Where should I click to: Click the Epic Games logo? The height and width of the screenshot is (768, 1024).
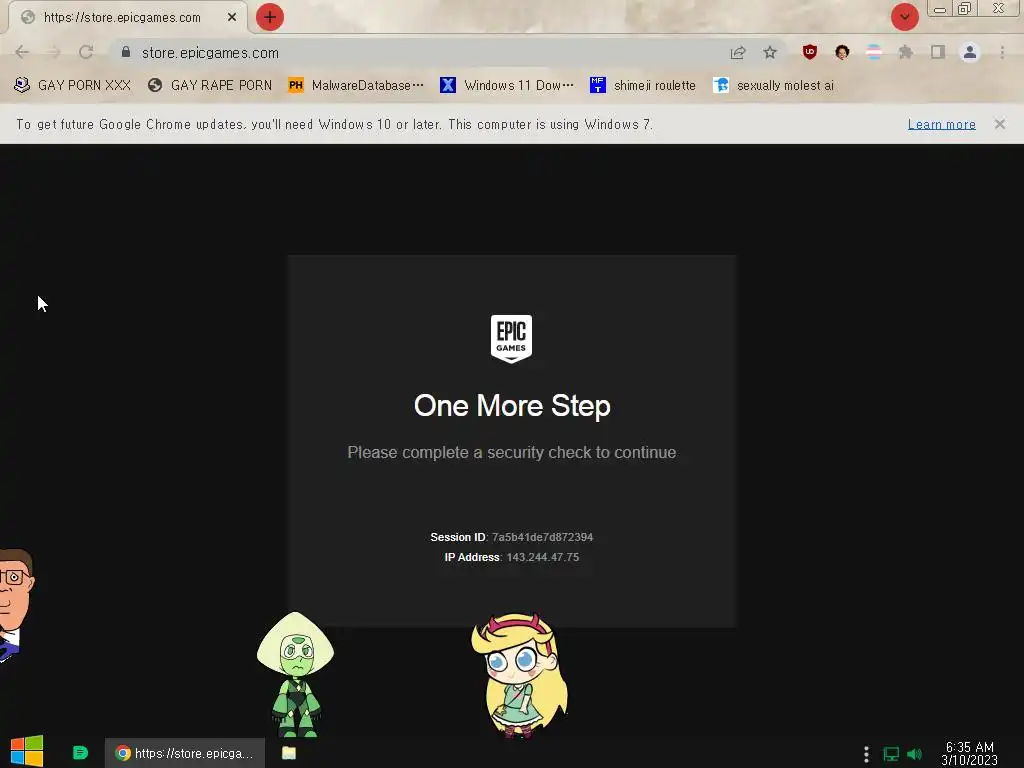(511, 339)
